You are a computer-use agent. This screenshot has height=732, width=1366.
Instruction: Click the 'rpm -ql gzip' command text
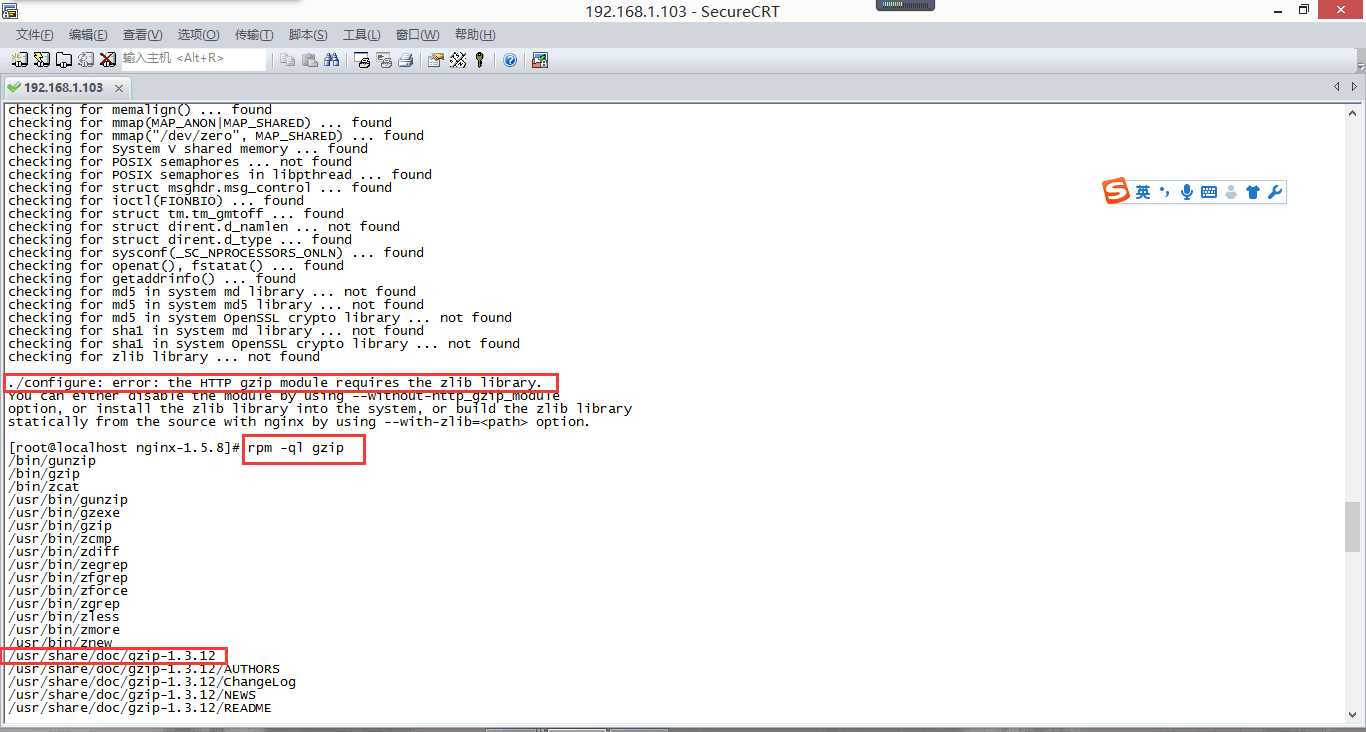296,448
